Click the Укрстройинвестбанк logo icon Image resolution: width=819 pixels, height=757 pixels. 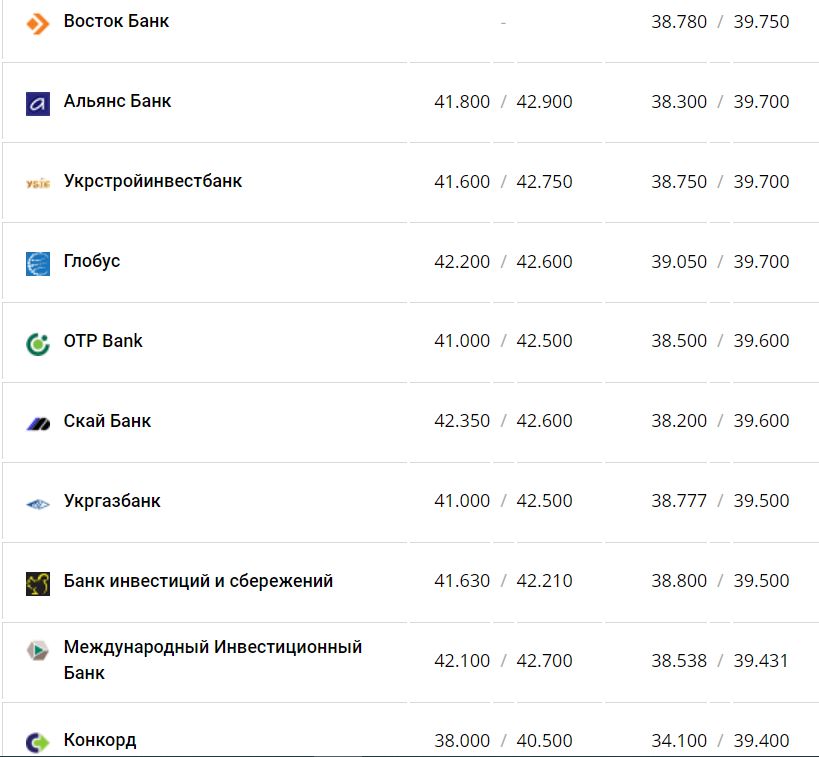pos(38,183)
